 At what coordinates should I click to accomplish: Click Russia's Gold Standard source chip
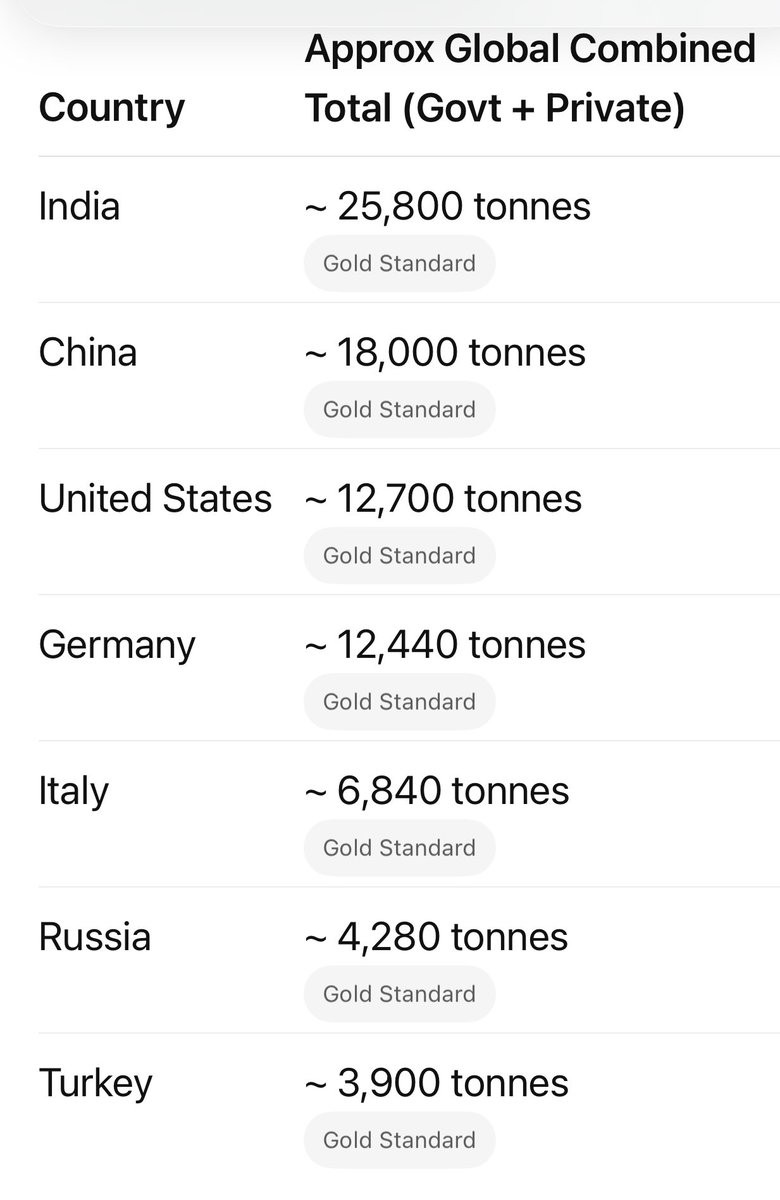pyautogui.click(x=399, y=994)
